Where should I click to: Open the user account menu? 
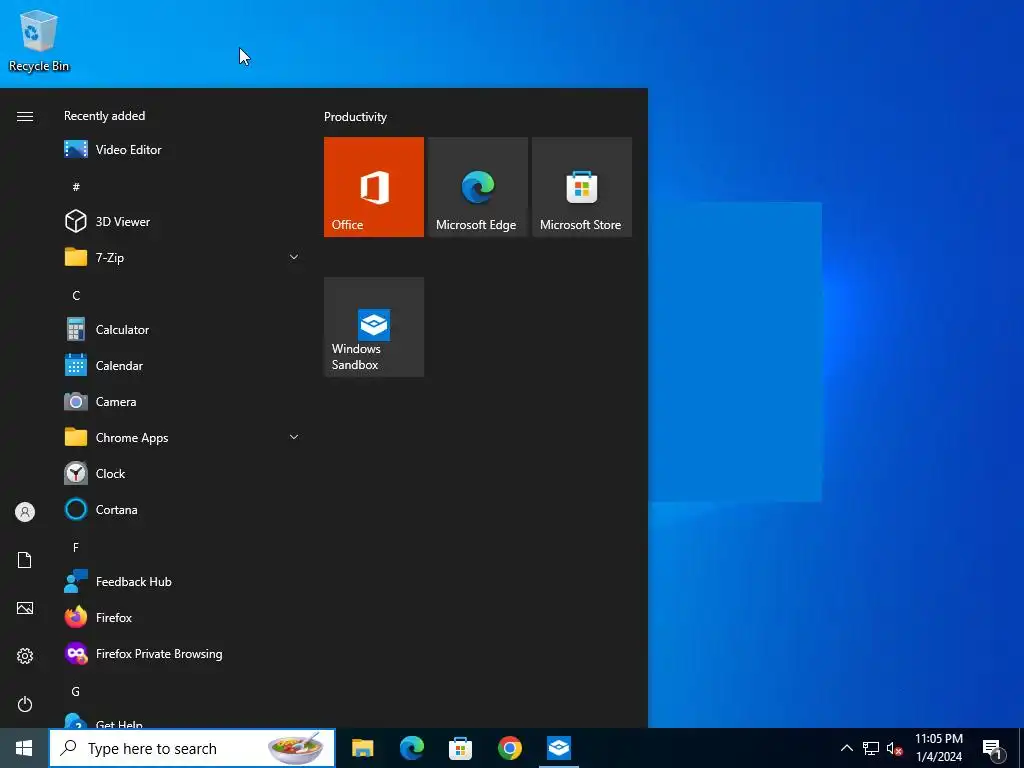pyautogui.click(x=25, y=512)
